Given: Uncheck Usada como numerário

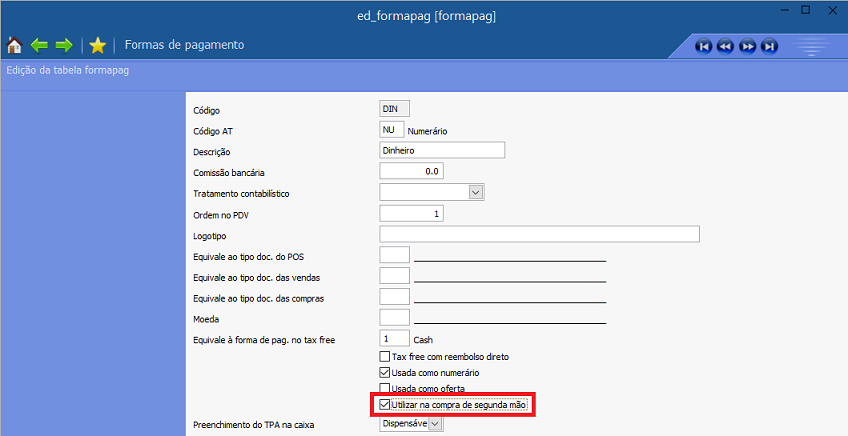Looking at the screenshot, I should pos(385,373).
